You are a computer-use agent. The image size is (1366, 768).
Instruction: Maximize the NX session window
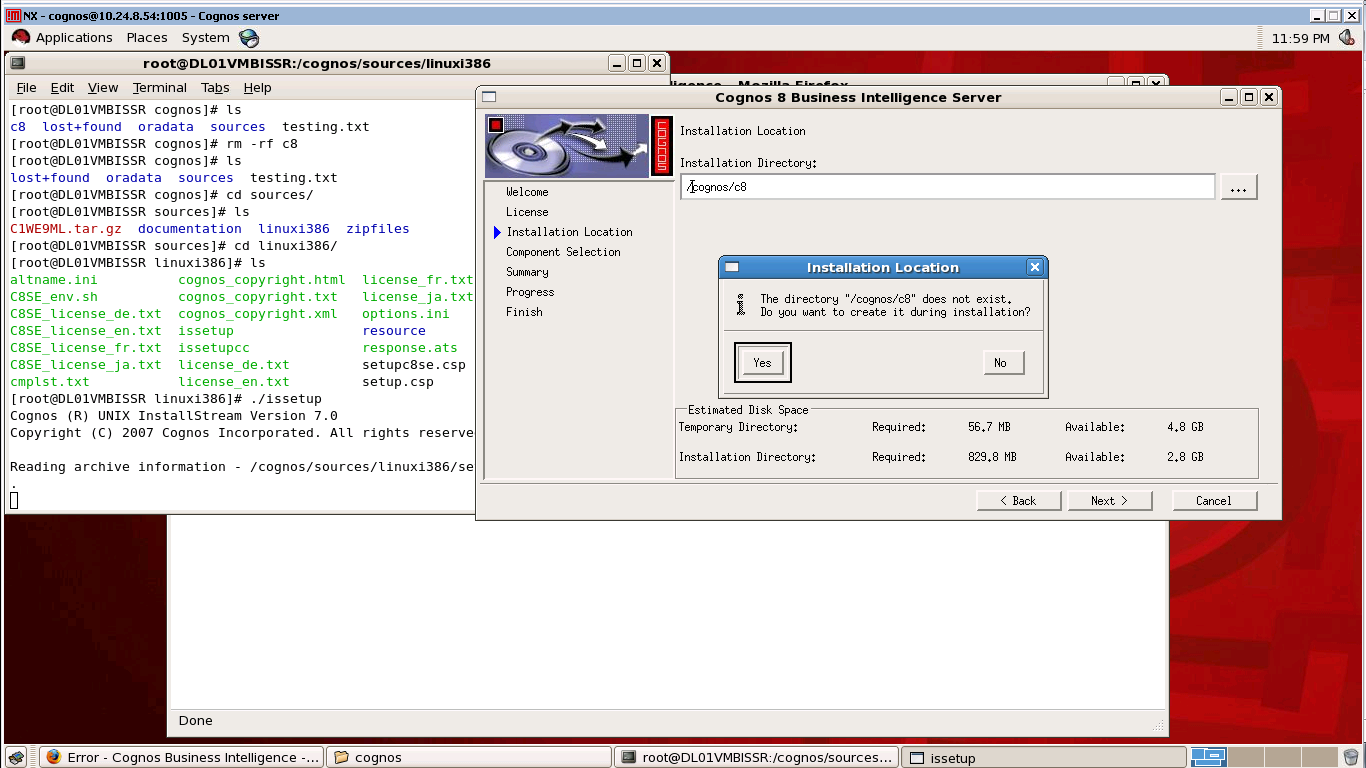tap(1335, 16)
